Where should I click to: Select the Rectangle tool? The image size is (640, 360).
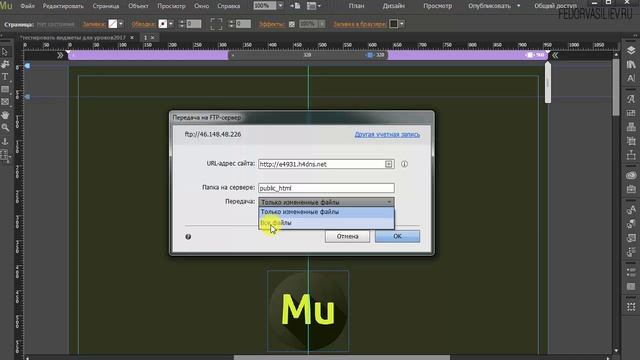click(x=5, y=89)
